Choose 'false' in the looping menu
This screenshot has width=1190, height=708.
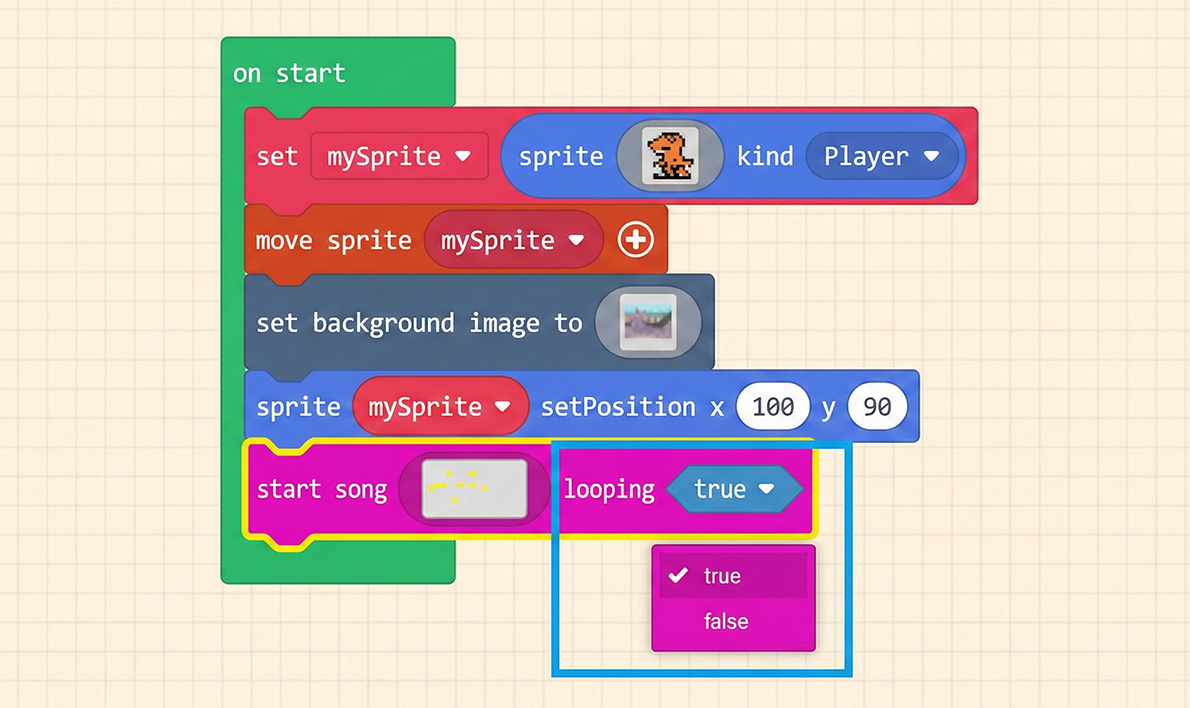point(725,622)
